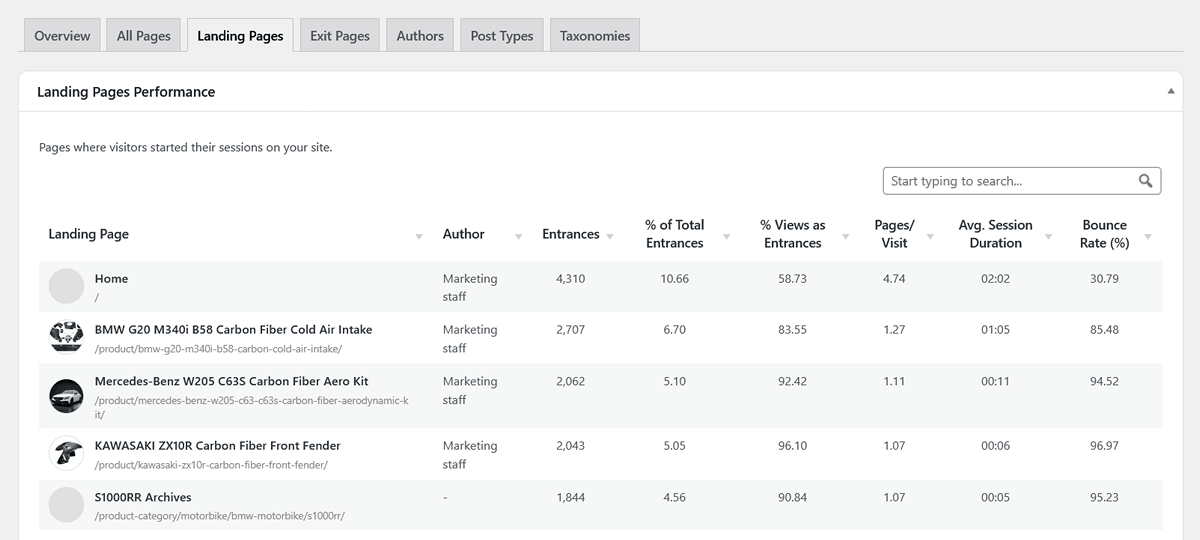Sort by Author column arrow
1200x540 pixels.
[518, 237]
